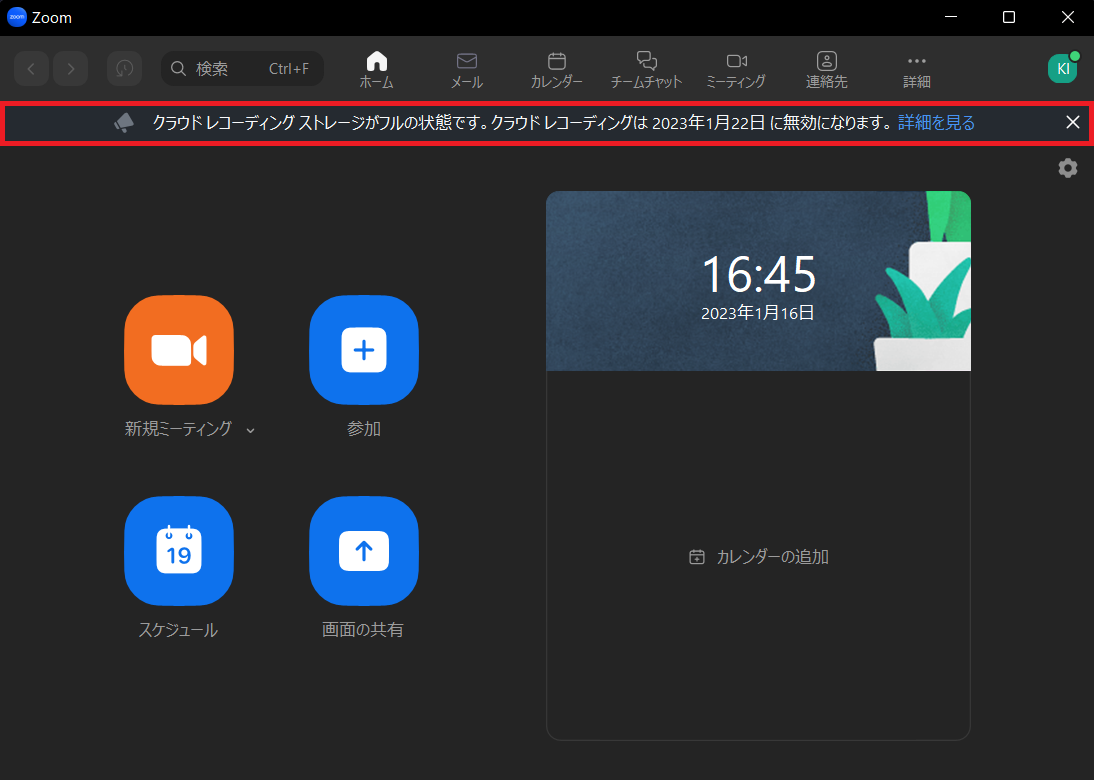Click the Share Screen (画面の共有) arrow icon
Screen dimensions: 1094x780
point(364,551)
